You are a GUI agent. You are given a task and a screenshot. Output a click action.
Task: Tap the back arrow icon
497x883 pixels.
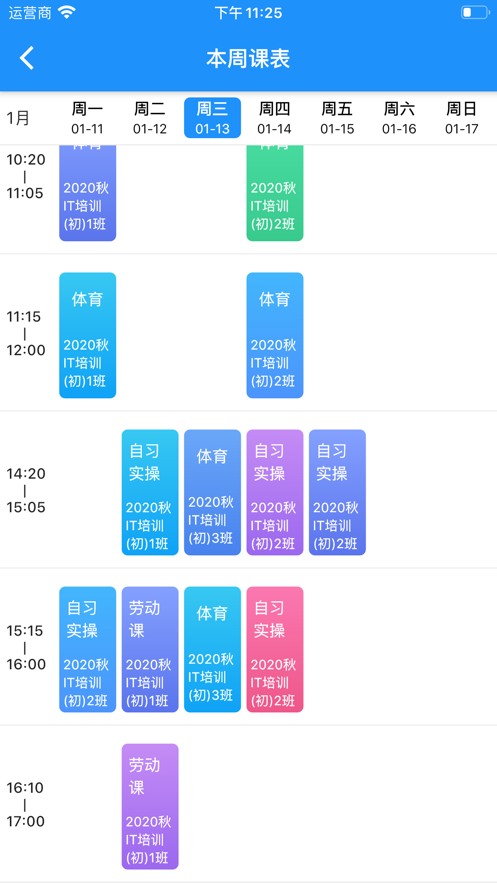coord(27,58)
